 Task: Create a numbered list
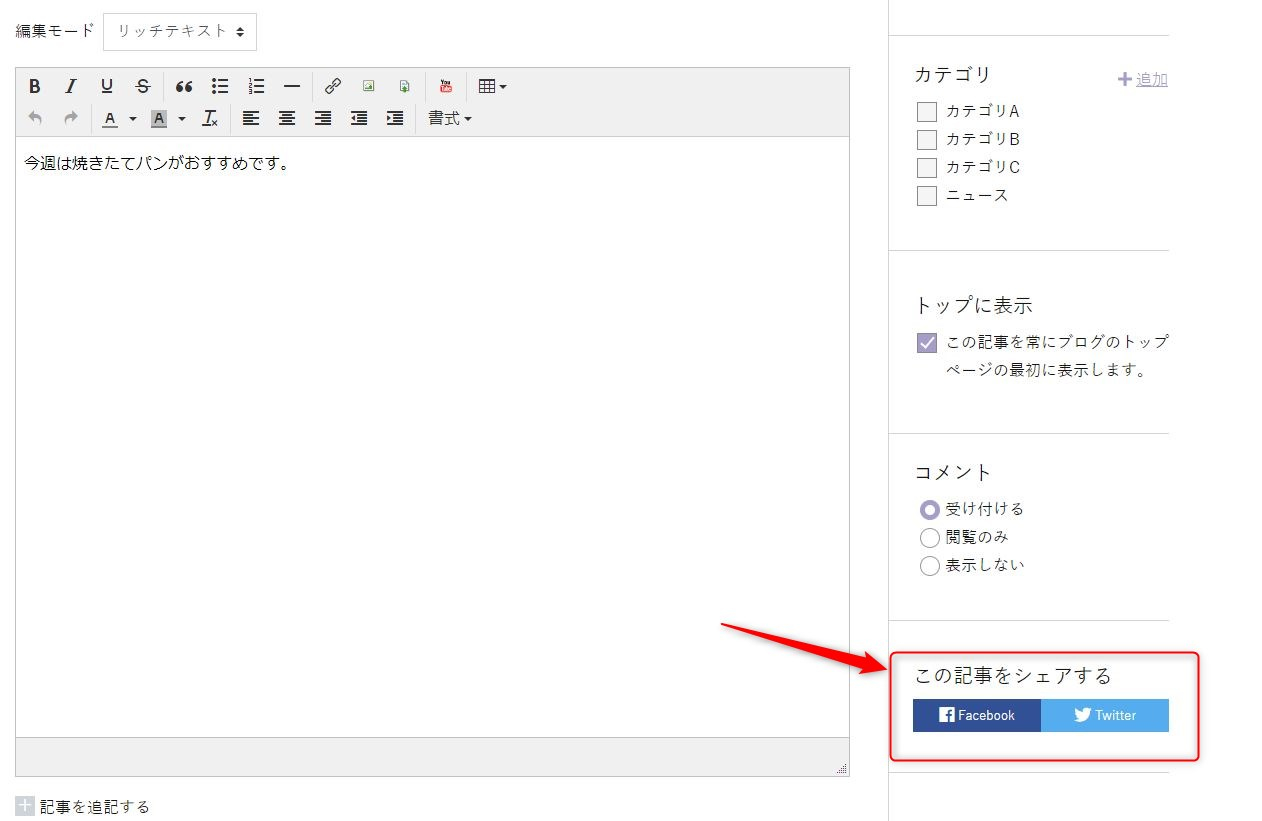pyautogui.click(x=256, y=86)
